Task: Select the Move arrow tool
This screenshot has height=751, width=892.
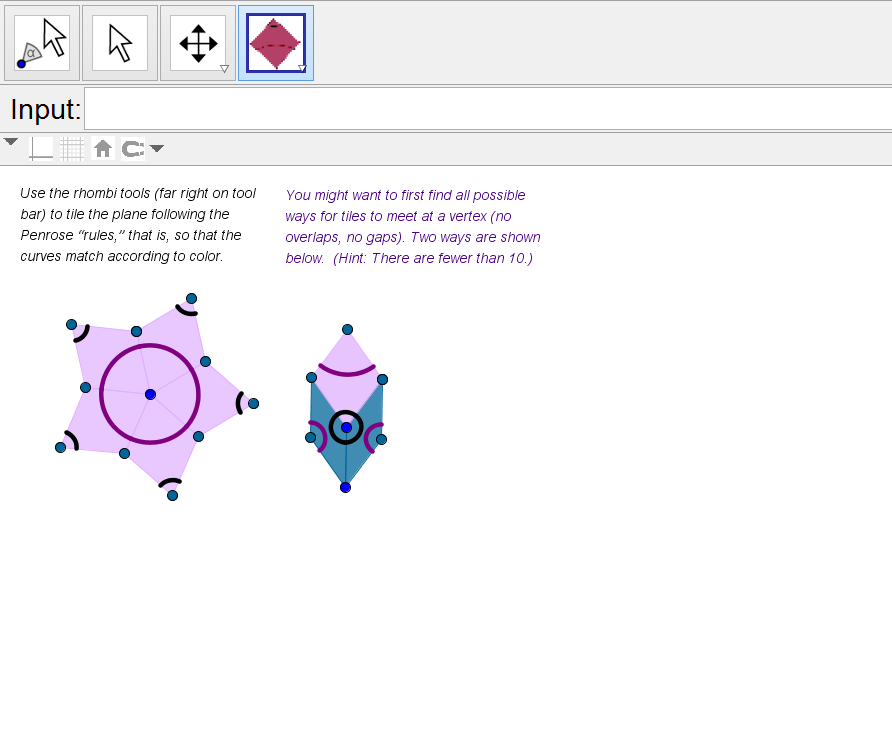Action: tap(120, 43)
